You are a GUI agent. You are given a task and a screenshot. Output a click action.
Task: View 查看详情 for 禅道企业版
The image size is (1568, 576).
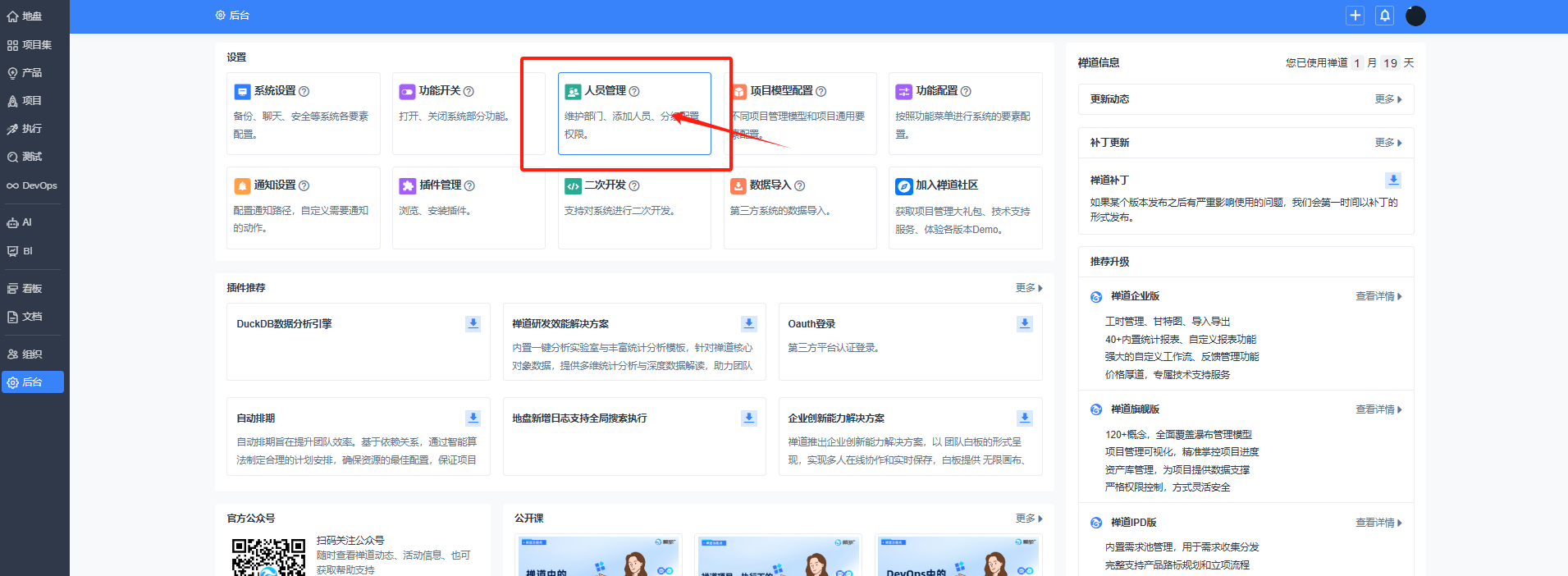[1378, 296]
